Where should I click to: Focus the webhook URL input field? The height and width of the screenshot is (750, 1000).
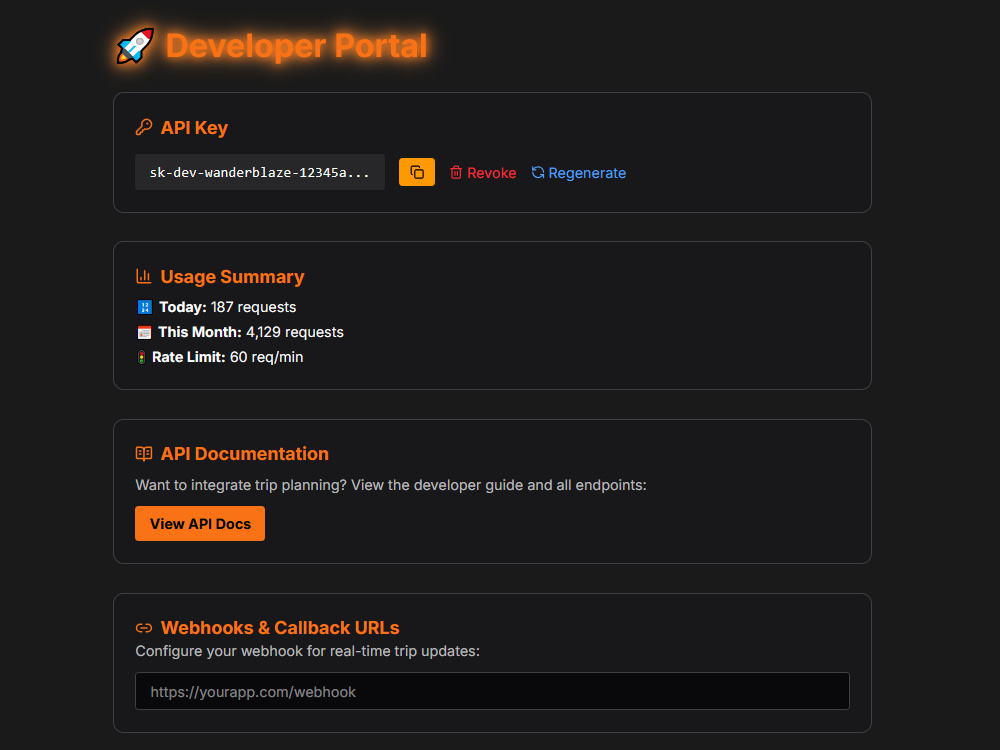pyautogui.click(x=492, y=691)
